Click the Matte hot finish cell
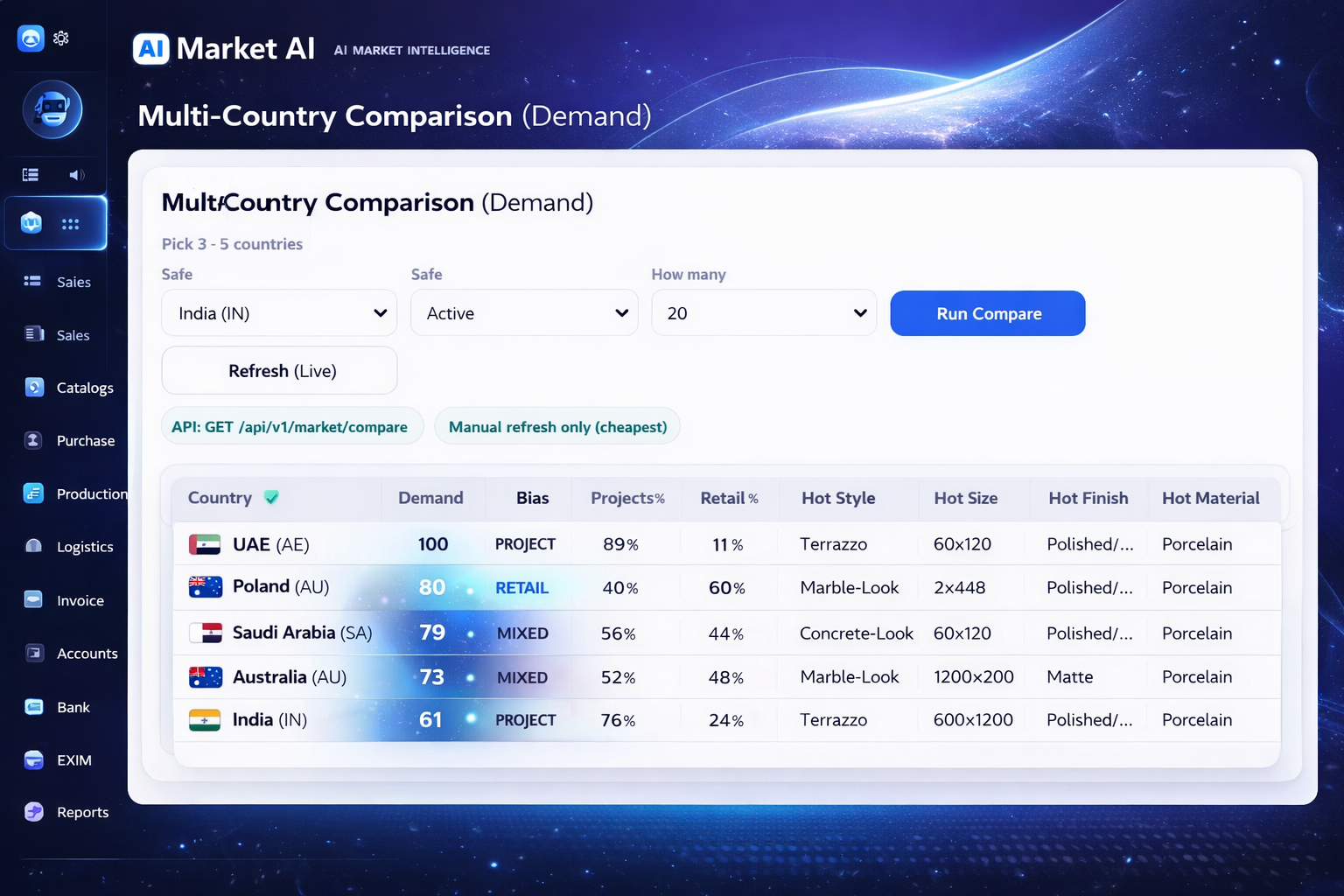 (1069, 676)
